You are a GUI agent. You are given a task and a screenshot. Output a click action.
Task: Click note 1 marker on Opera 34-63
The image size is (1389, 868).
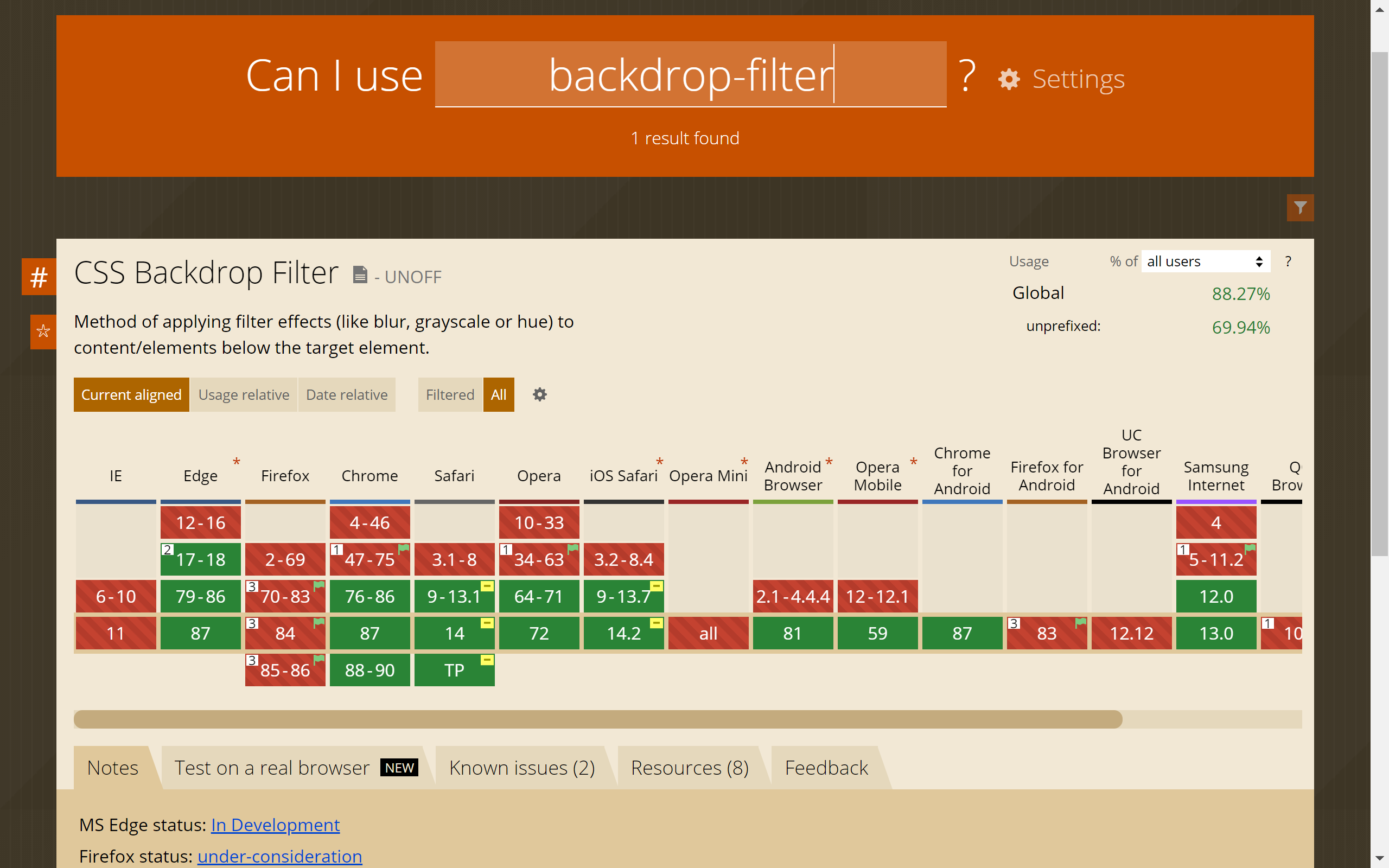pyautogui.click(x=506, y=550)
